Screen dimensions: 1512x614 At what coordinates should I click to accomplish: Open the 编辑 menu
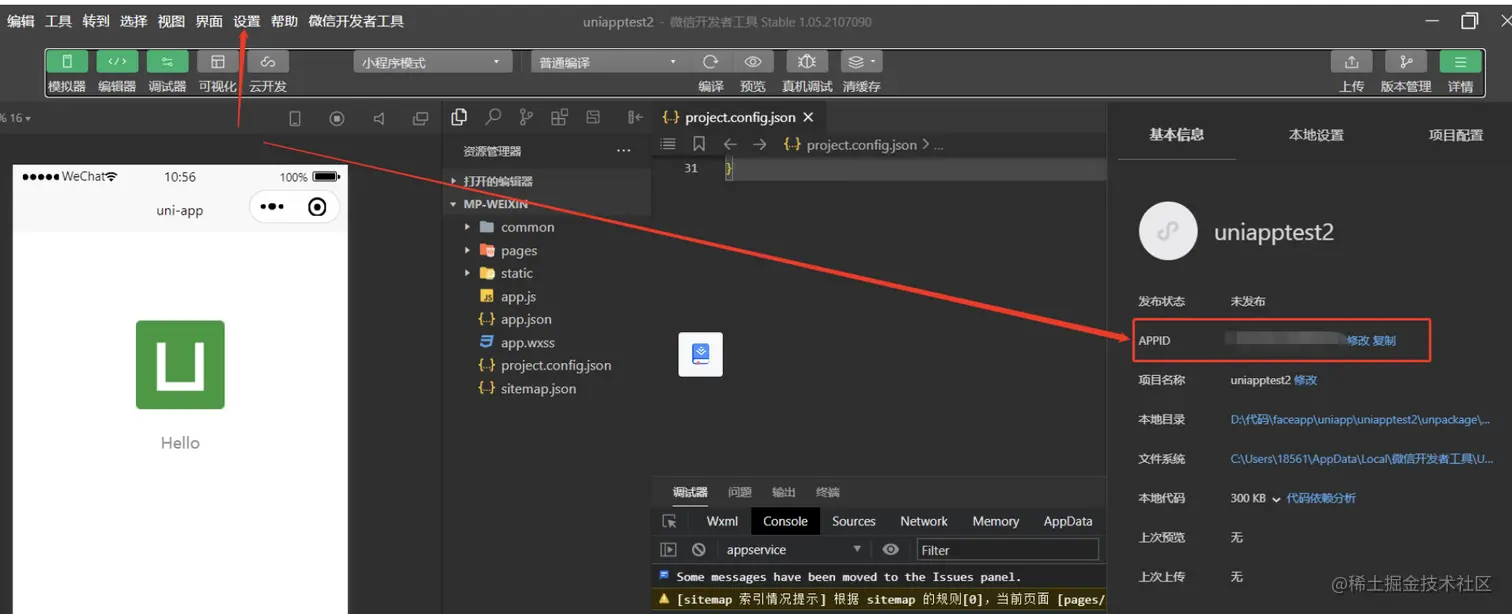pyautogui.click(x=21, y=21)
